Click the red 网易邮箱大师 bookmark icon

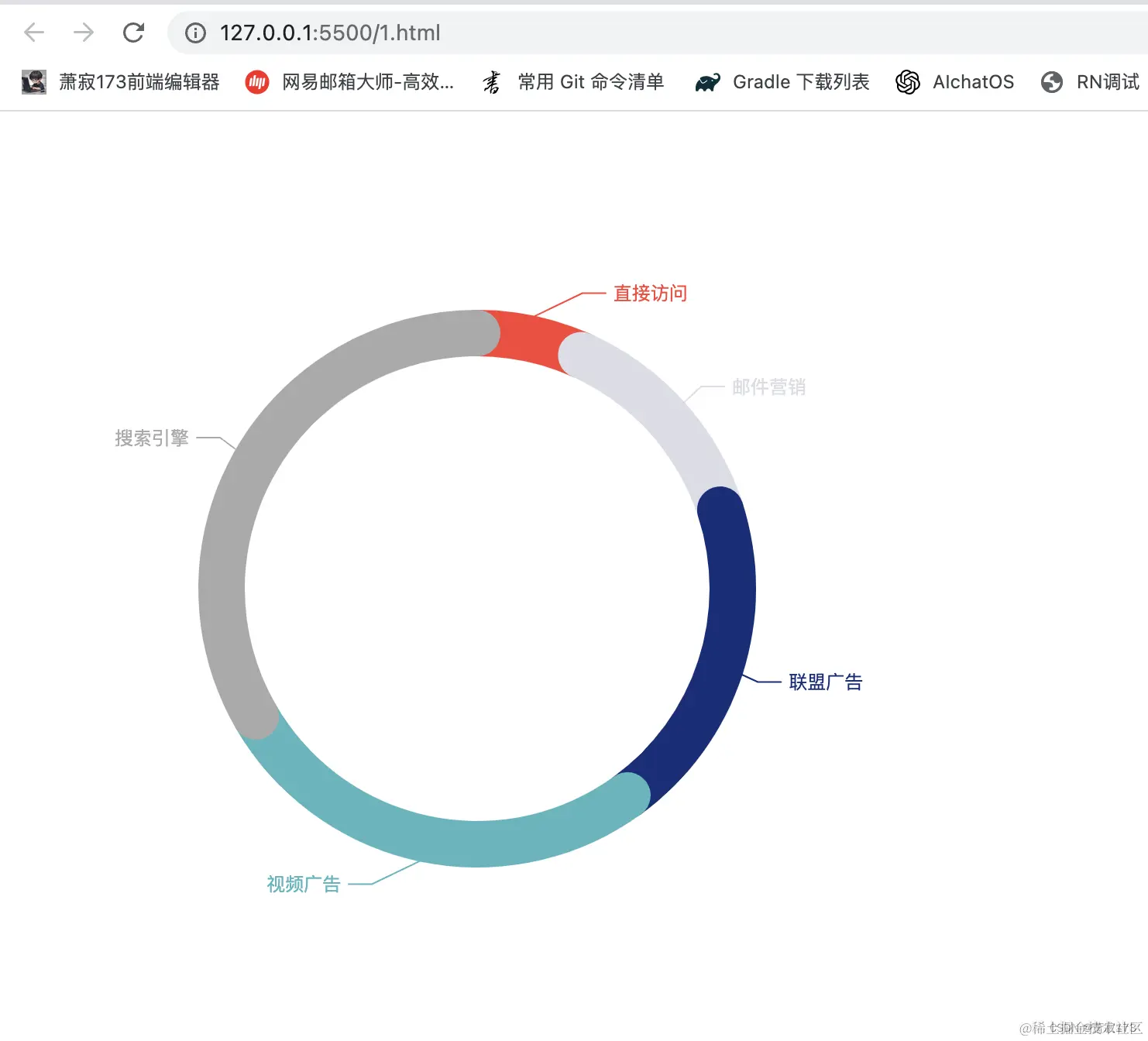pos(256,81)
